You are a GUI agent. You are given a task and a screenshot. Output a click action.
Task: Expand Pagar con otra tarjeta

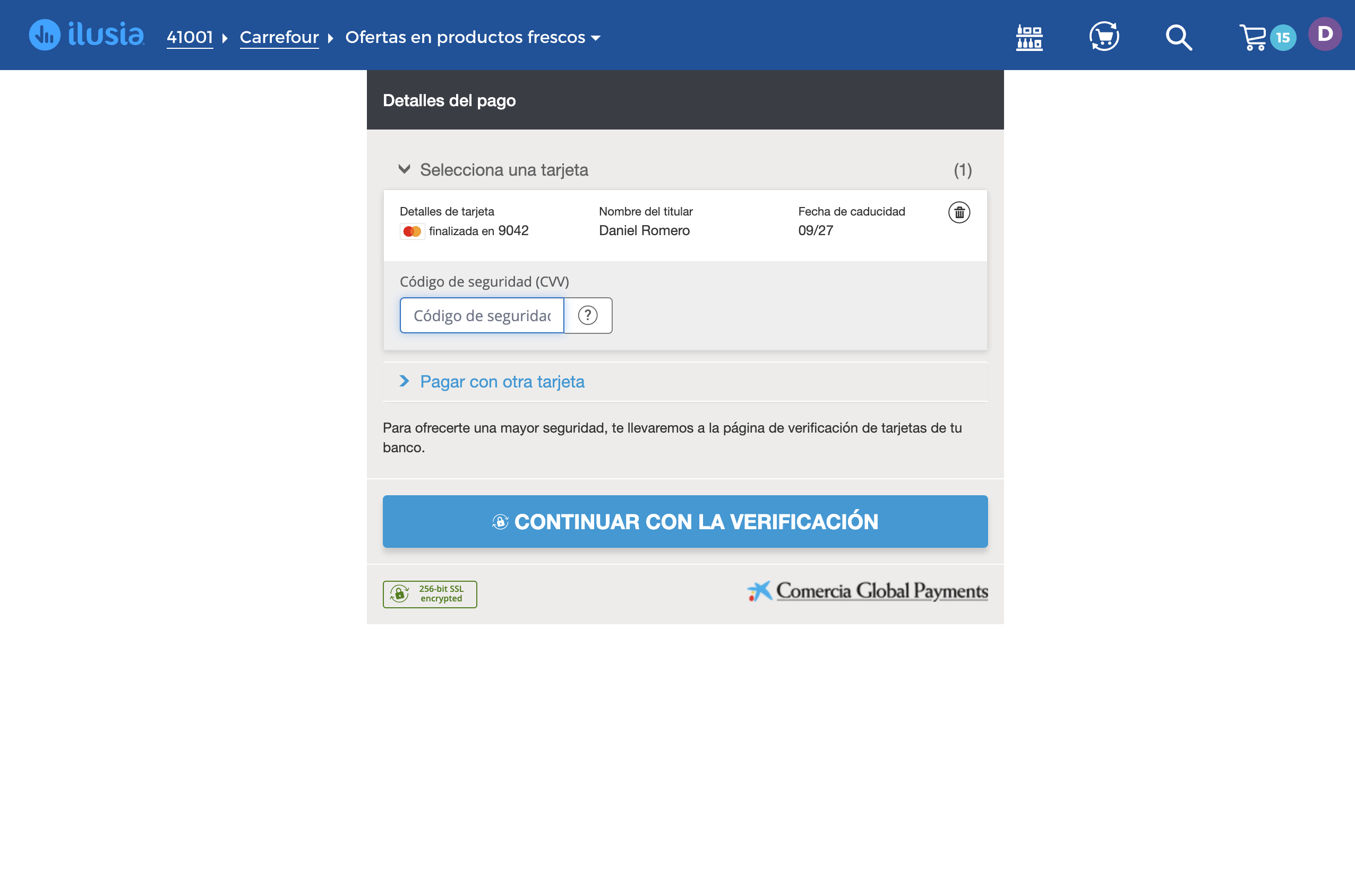[502, 382]
